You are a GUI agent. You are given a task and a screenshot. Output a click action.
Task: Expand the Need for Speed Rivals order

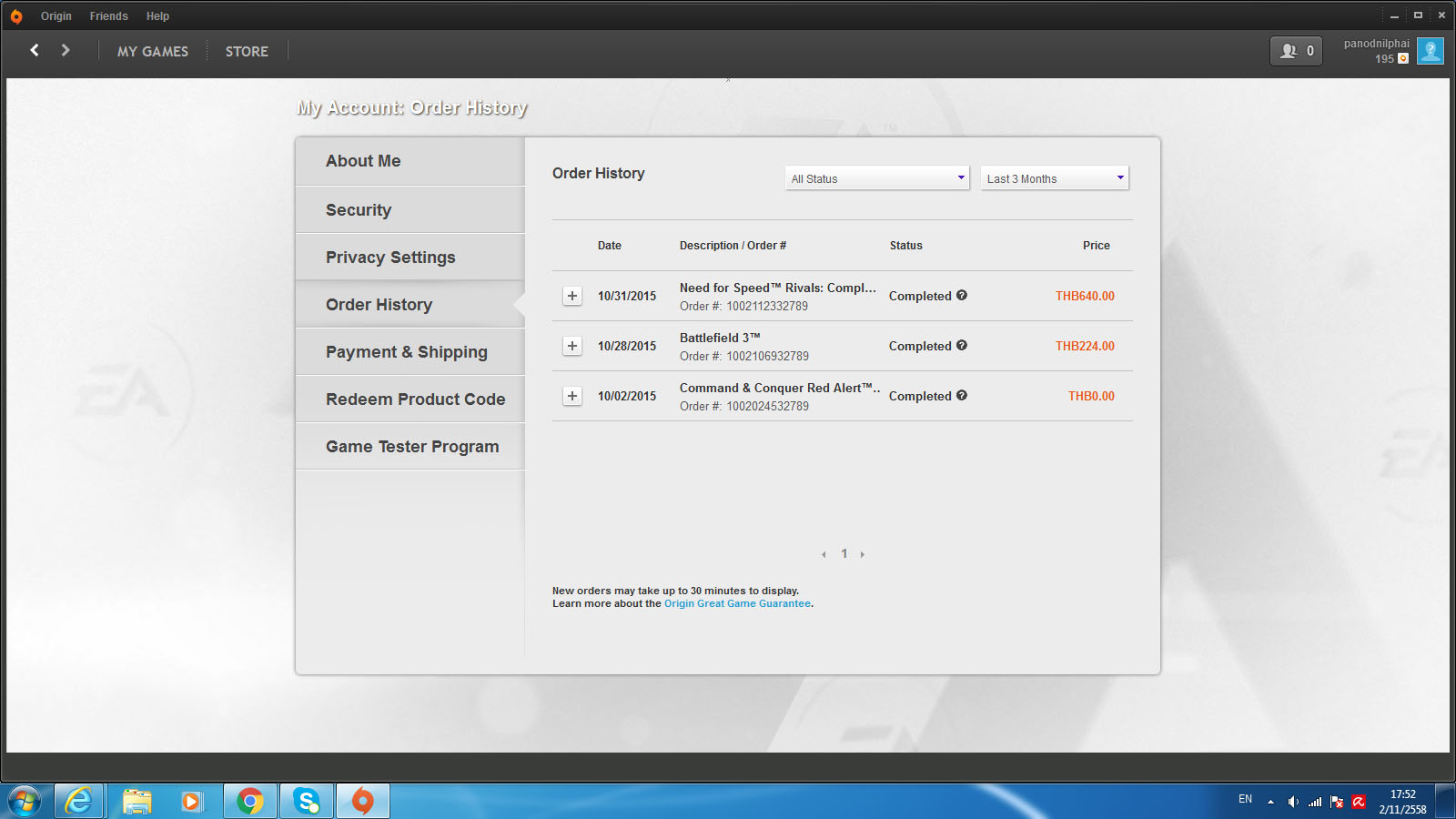pyautogui.click(x=572, y=296)
